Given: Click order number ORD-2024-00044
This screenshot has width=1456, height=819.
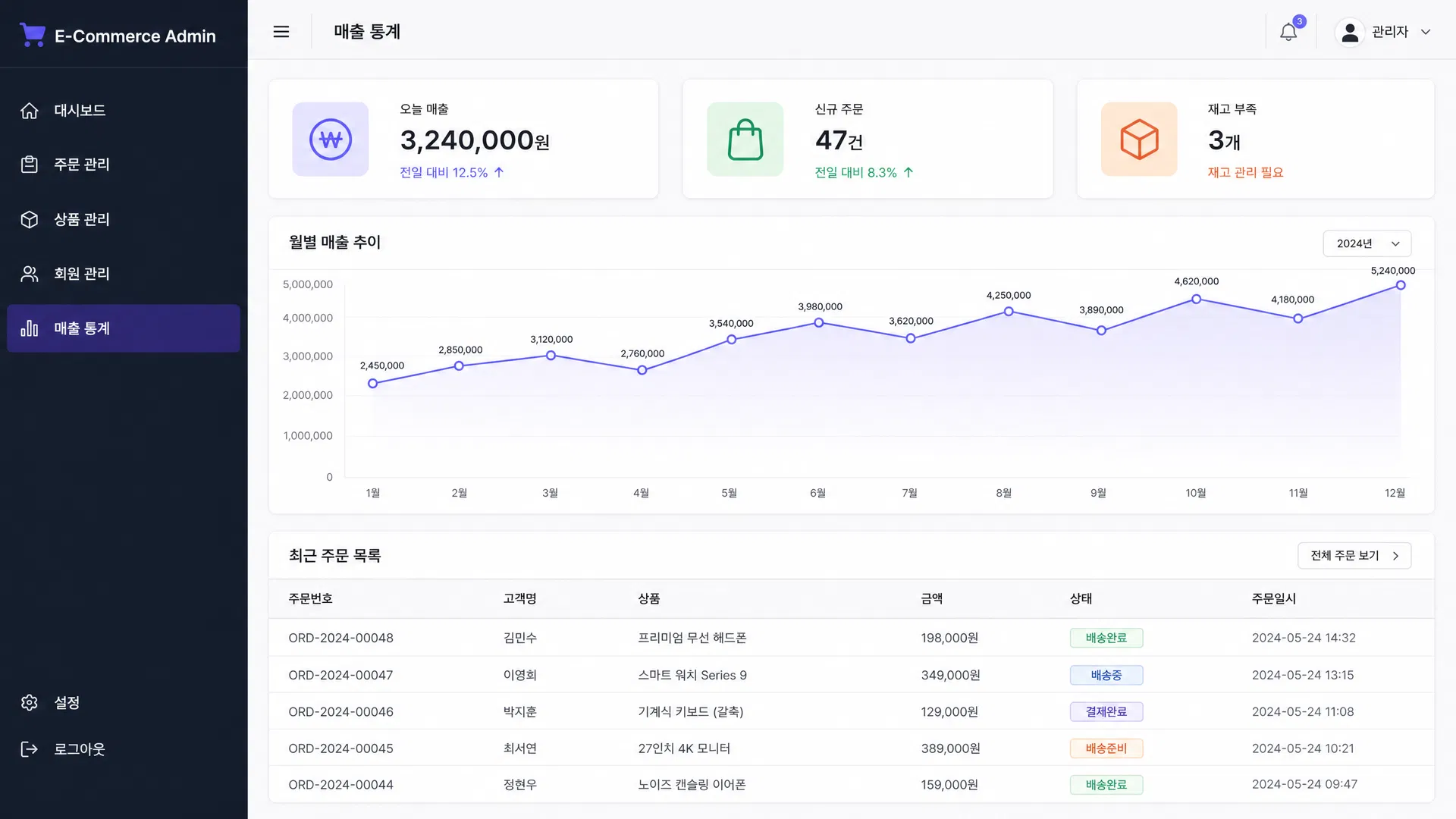Looking at the screenshot, I should click(x=340, y=785).
